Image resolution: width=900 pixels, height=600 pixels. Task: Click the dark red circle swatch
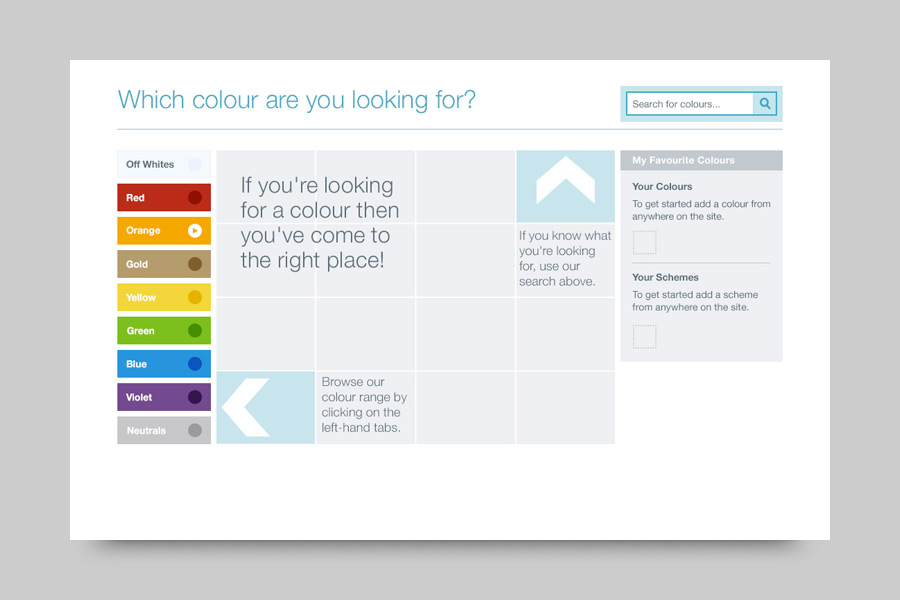[x=195, y=198]
